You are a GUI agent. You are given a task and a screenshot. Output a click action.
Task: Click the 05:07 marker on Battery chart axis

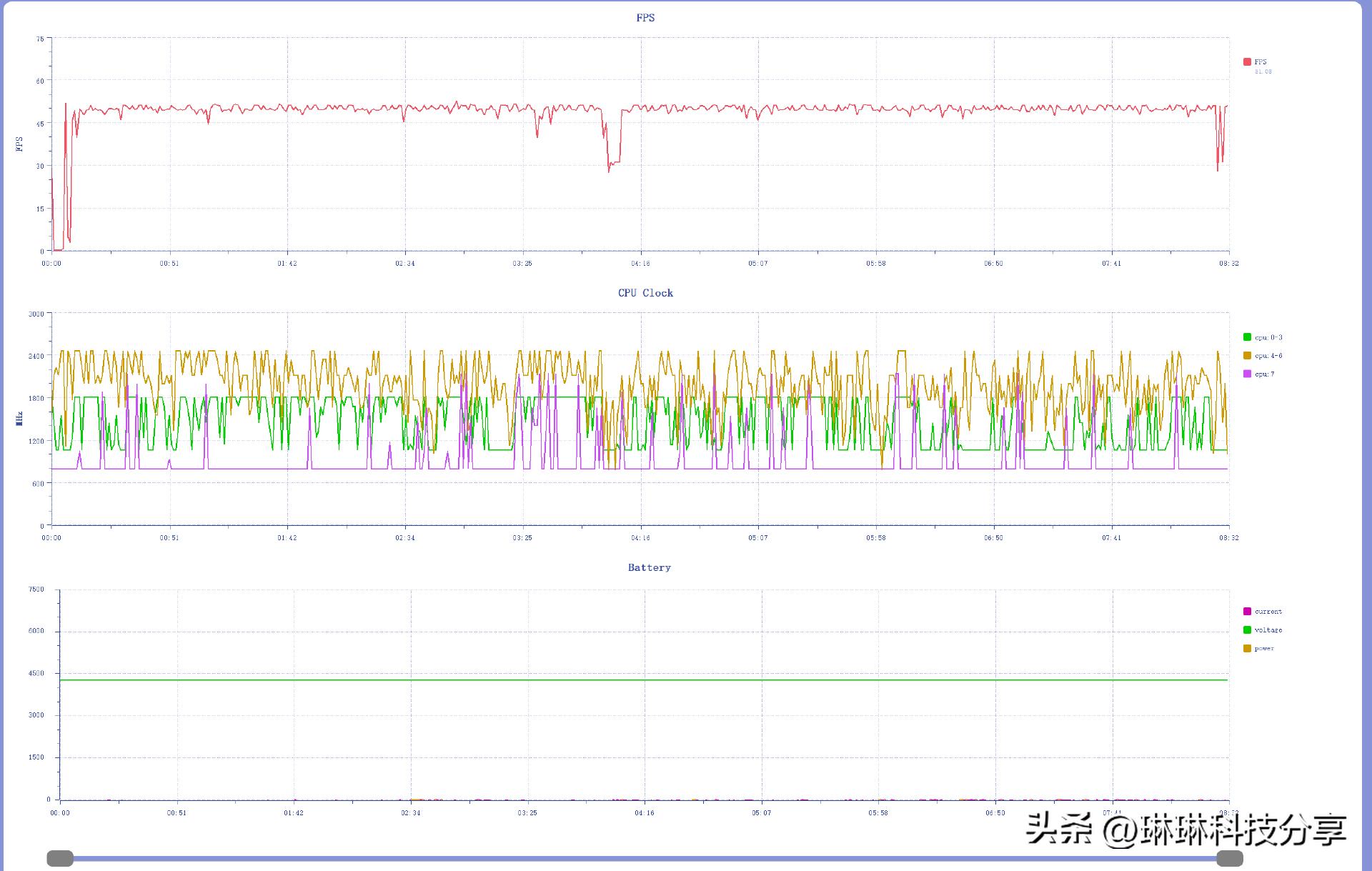click(761, 813)
